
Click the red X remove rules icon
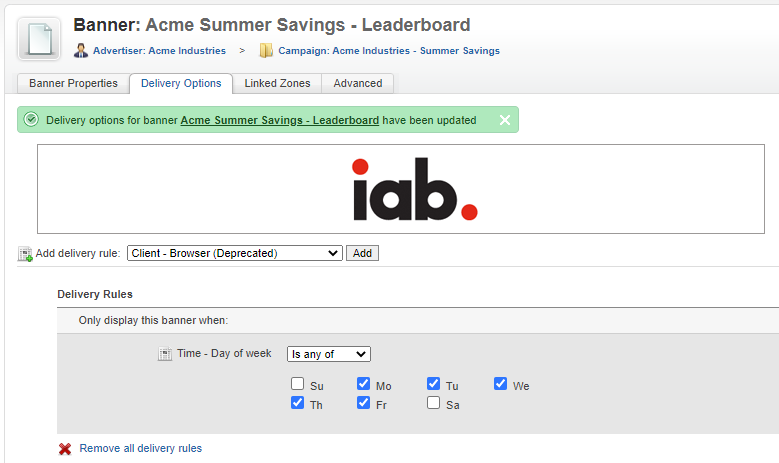pos(65,449)
